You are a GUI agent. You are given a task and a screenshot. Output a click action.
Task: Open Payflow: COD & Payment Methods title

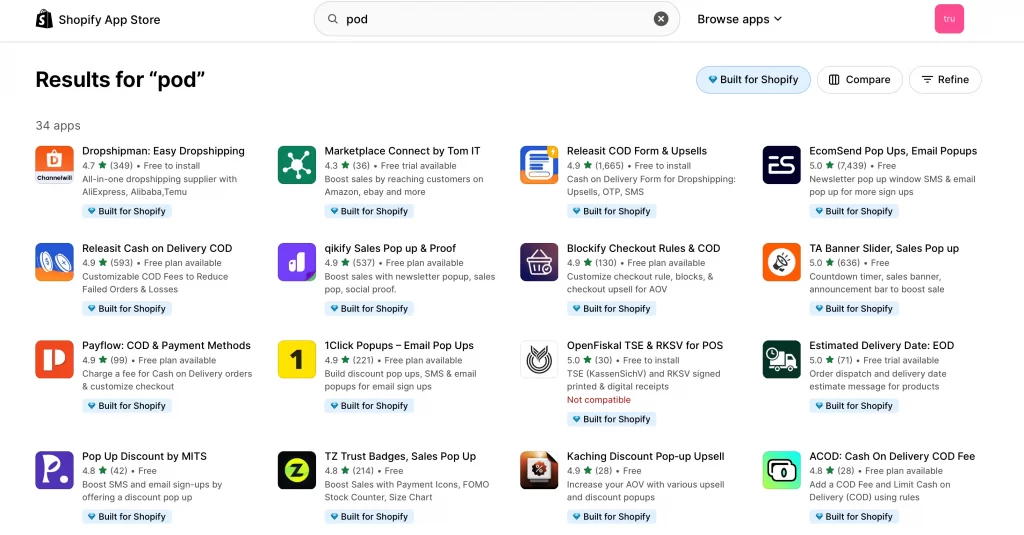click(167, 346)
